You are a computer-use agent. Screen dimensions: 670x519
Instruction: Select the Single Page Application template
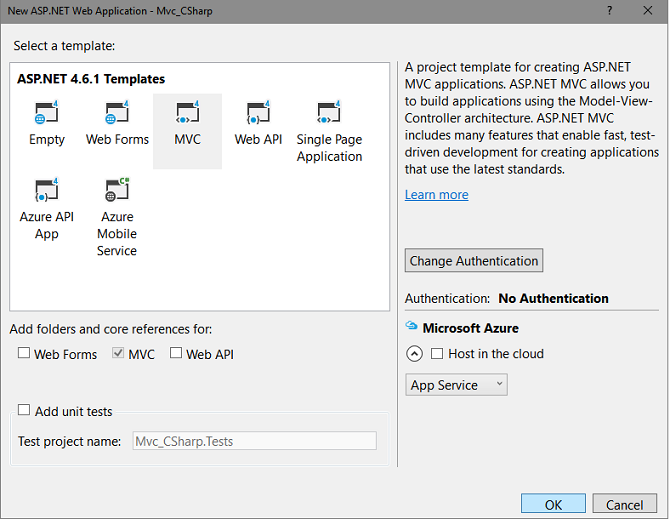click(x=329, y=132)
